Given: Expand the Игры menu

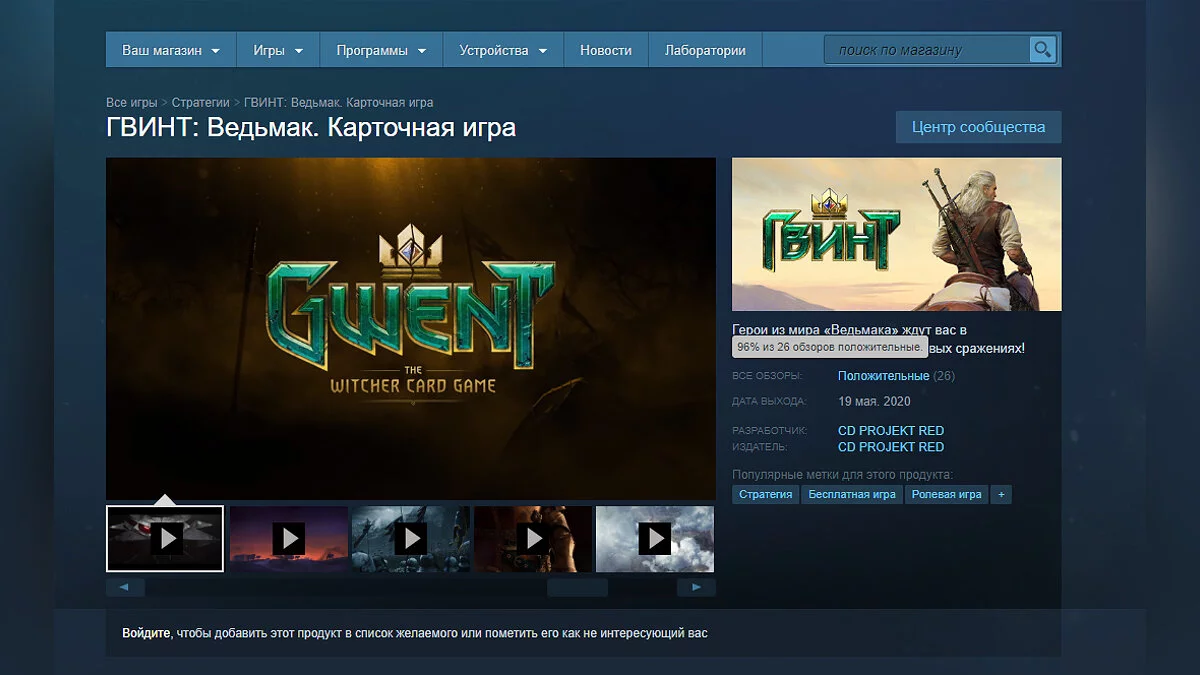Looking at the screenshot, I should [278, 50].
